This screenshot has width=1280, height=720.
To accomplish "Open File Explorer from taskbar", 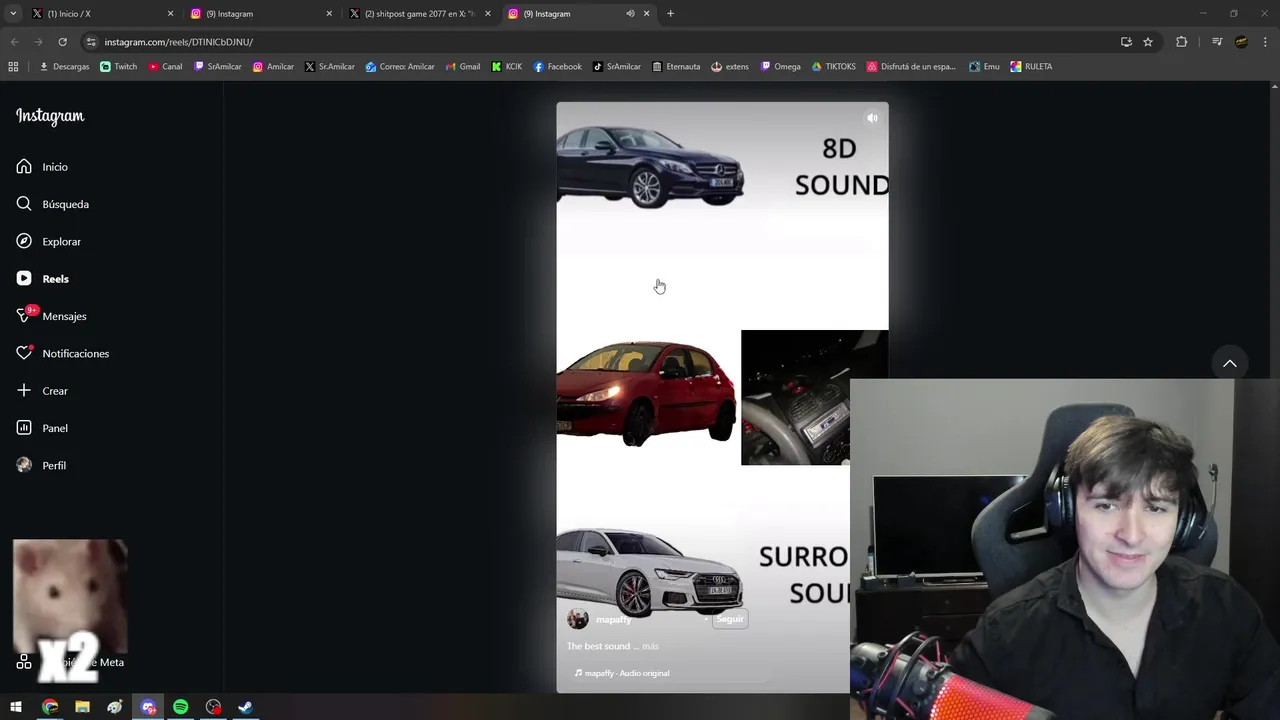I will (x=82, y=707).
